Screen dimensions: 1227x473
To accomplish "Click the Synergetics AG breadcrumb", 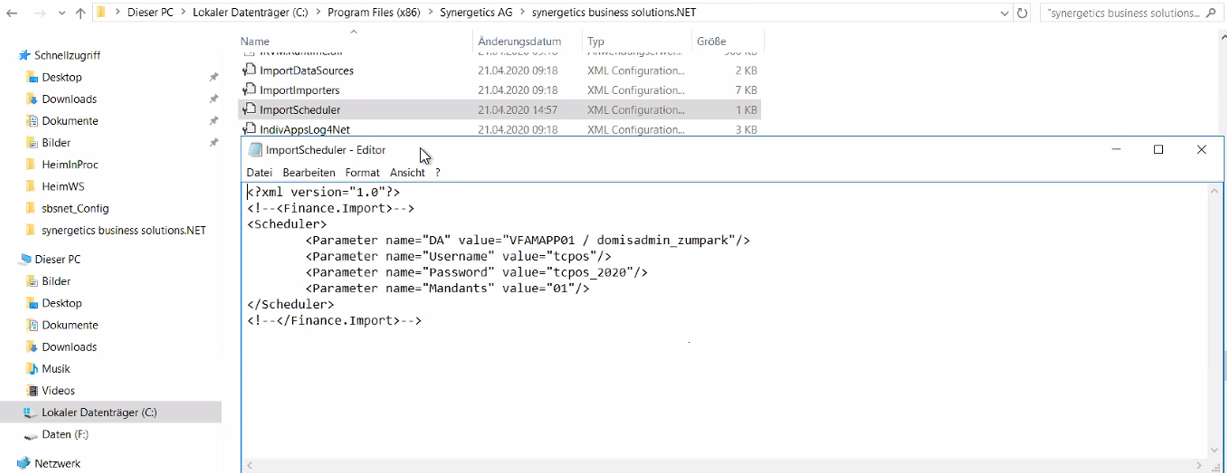I will (x=475, y=14).
